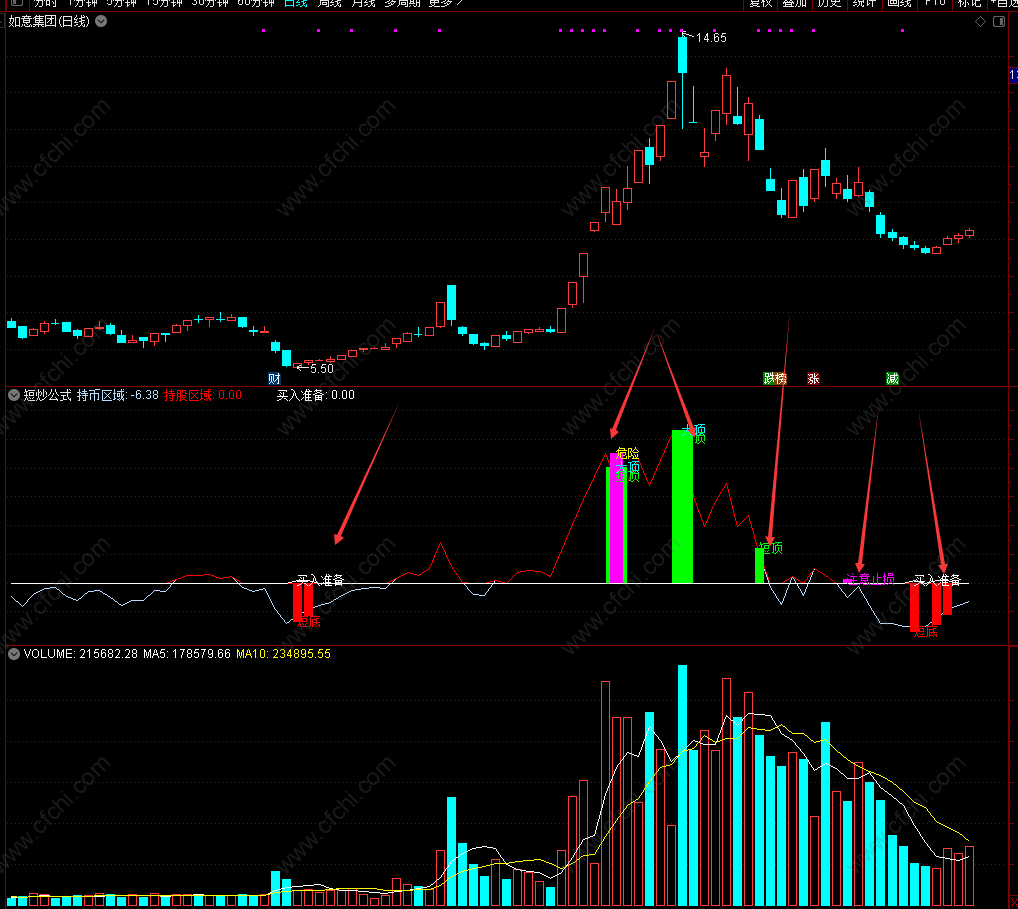Click the tall green 大顶 signal bar
Screen dimensions: 1018x909
[682, 506]
